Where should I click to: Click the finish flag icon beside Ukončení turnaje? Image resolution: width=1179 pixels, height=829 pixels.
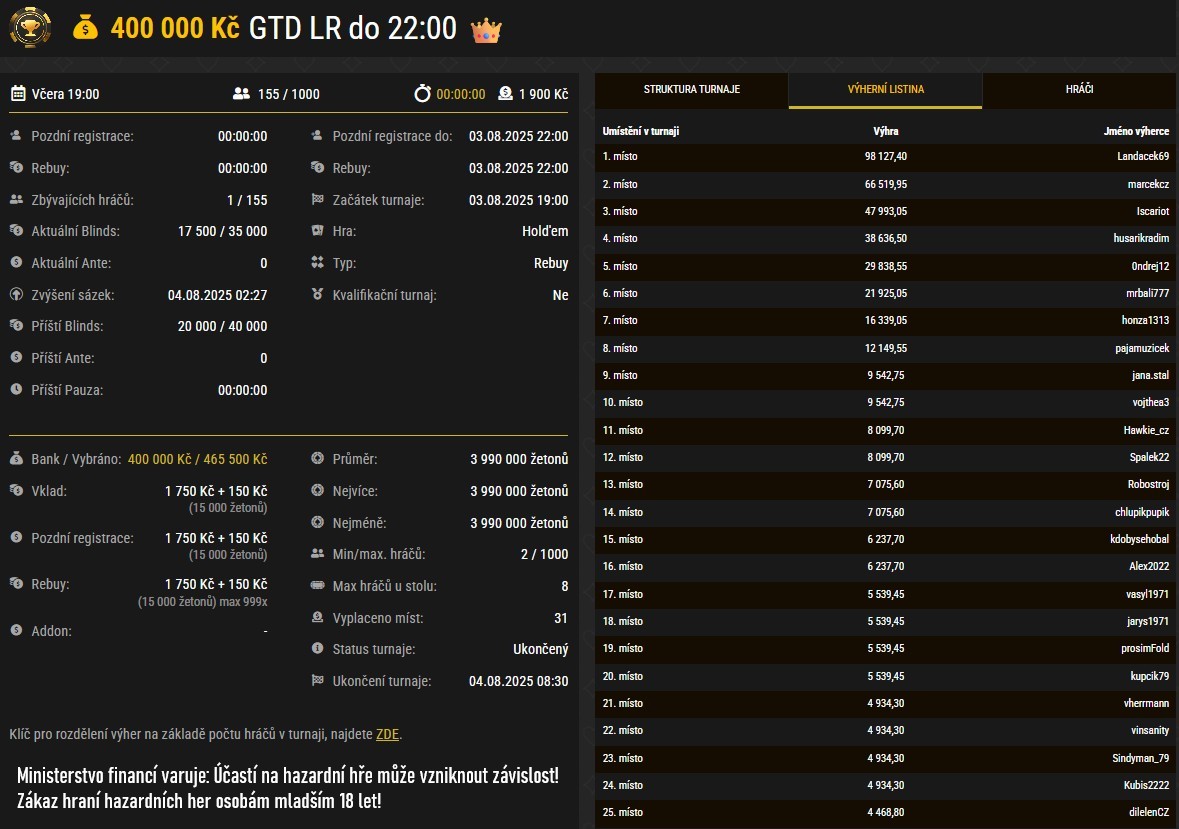pos(318,681)
